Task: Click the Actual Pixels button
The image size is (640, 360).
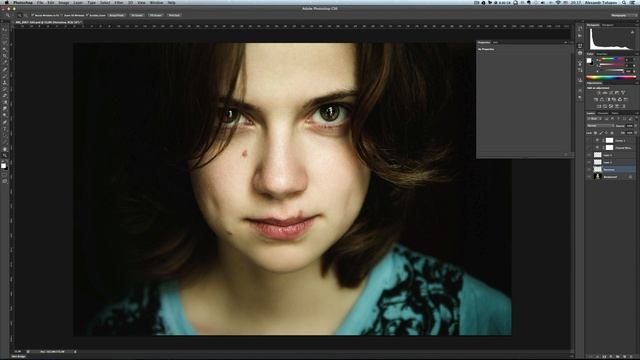Action: [x=117, y=15]
